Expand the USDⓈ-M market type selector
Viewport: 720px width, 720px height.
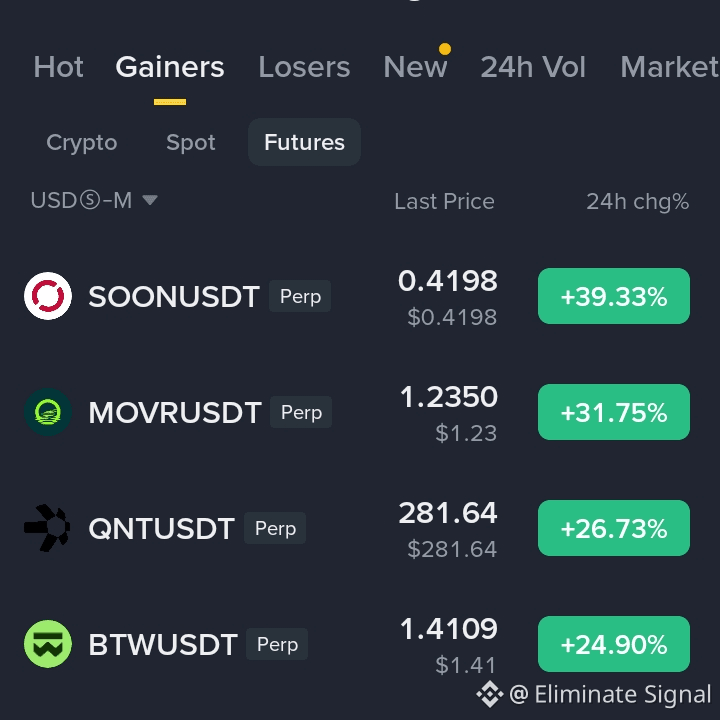click(x=94, y=201)
